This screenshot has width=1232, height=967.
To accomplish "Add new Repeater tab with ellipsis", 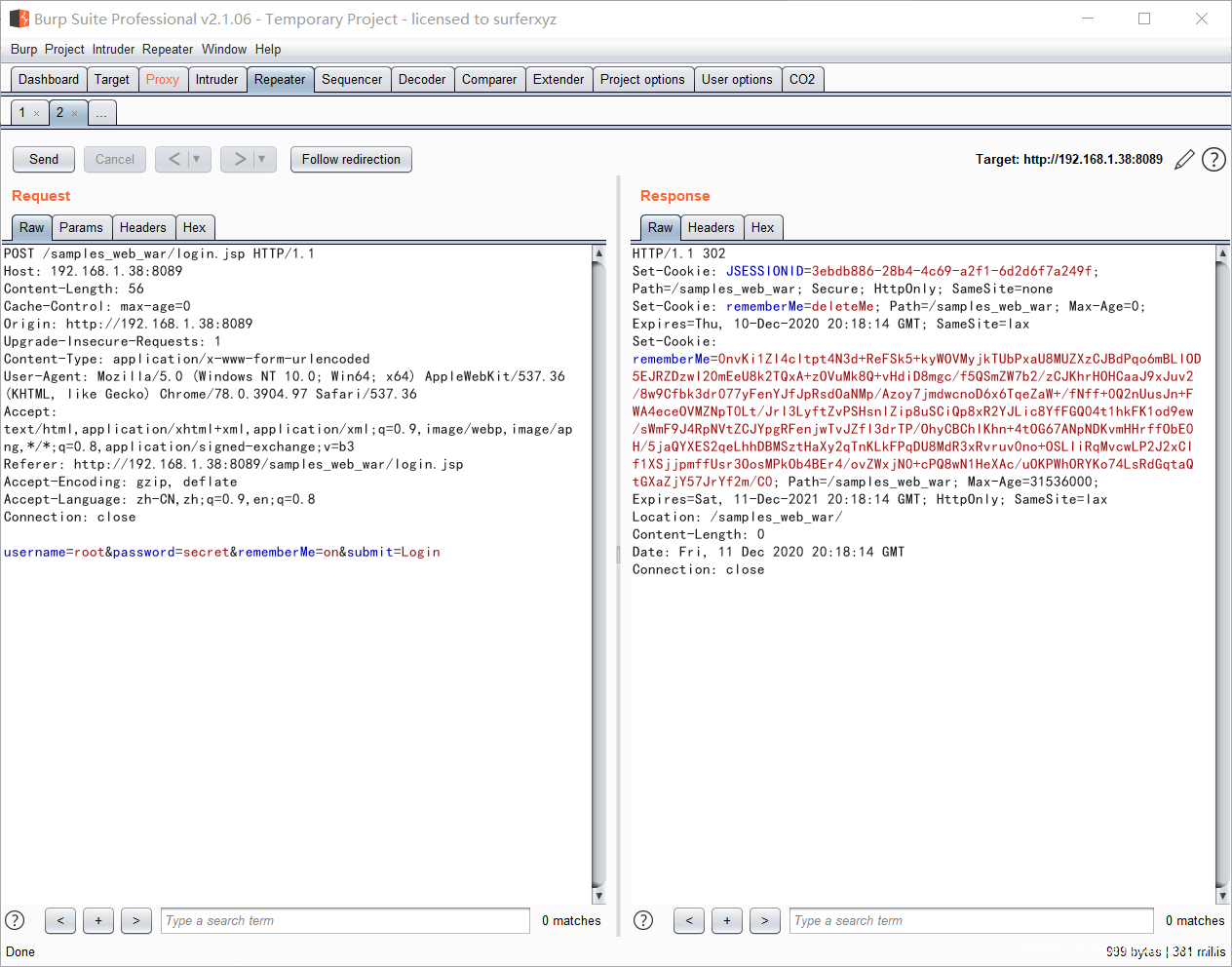I will [101, 113].
